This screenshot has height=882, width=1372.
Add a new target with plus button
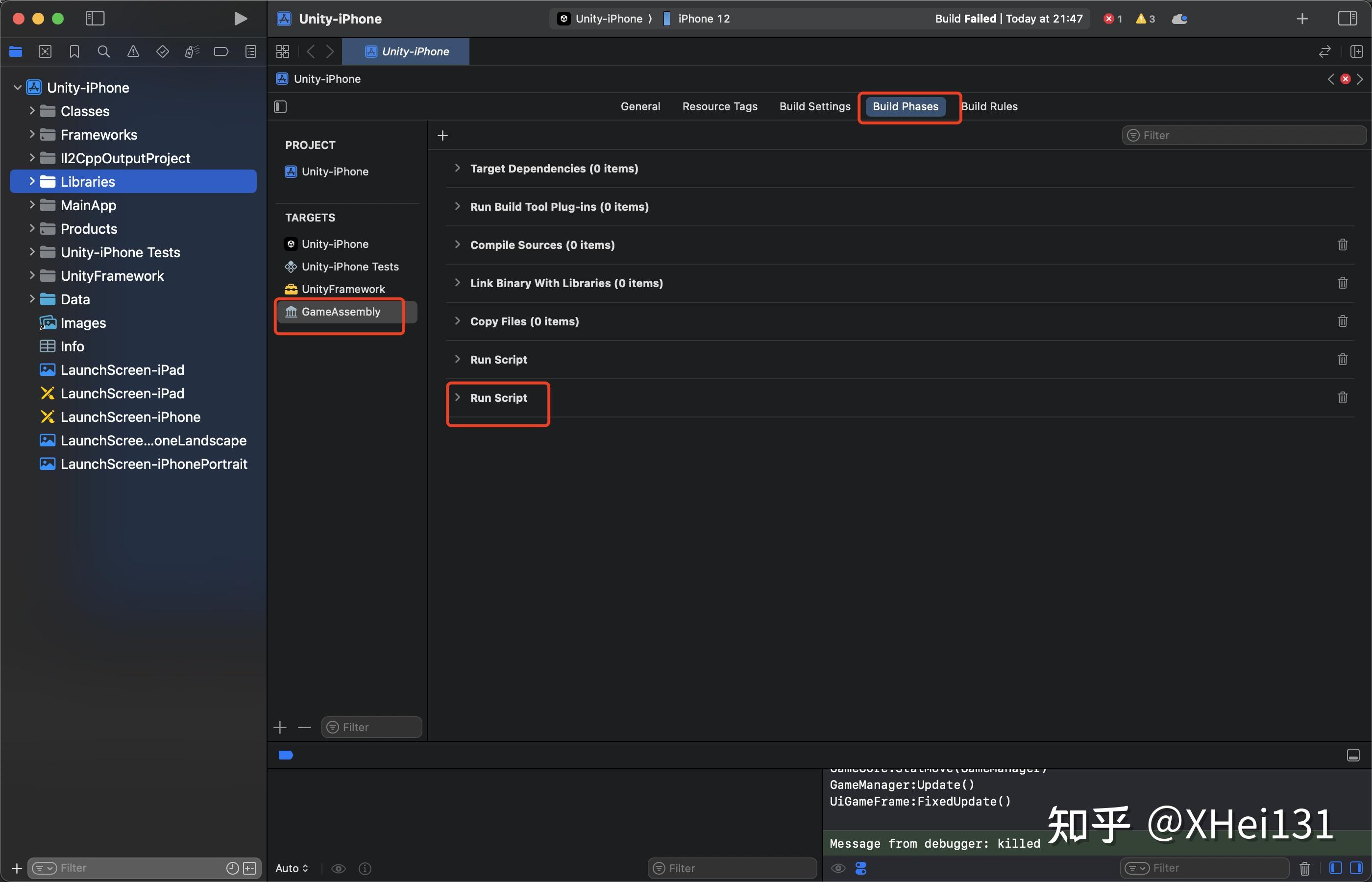(x=279, y=727)
